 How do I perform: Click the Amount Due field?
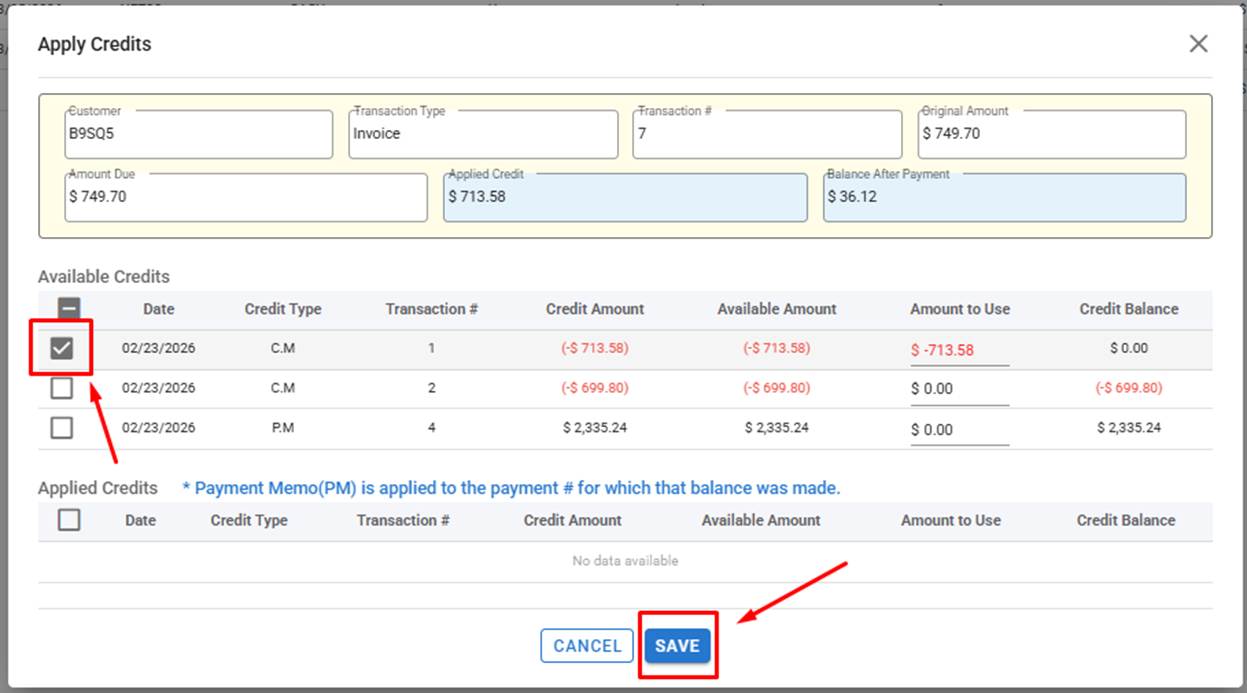click(x=245, y=197)
